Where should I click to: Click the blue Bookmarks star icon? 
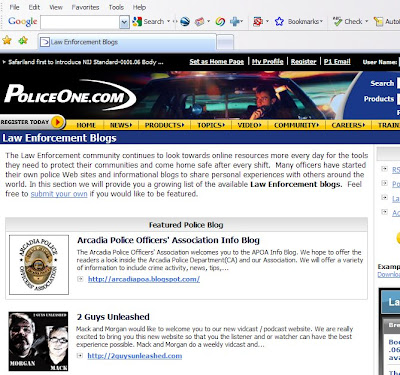tap(279, 22)
